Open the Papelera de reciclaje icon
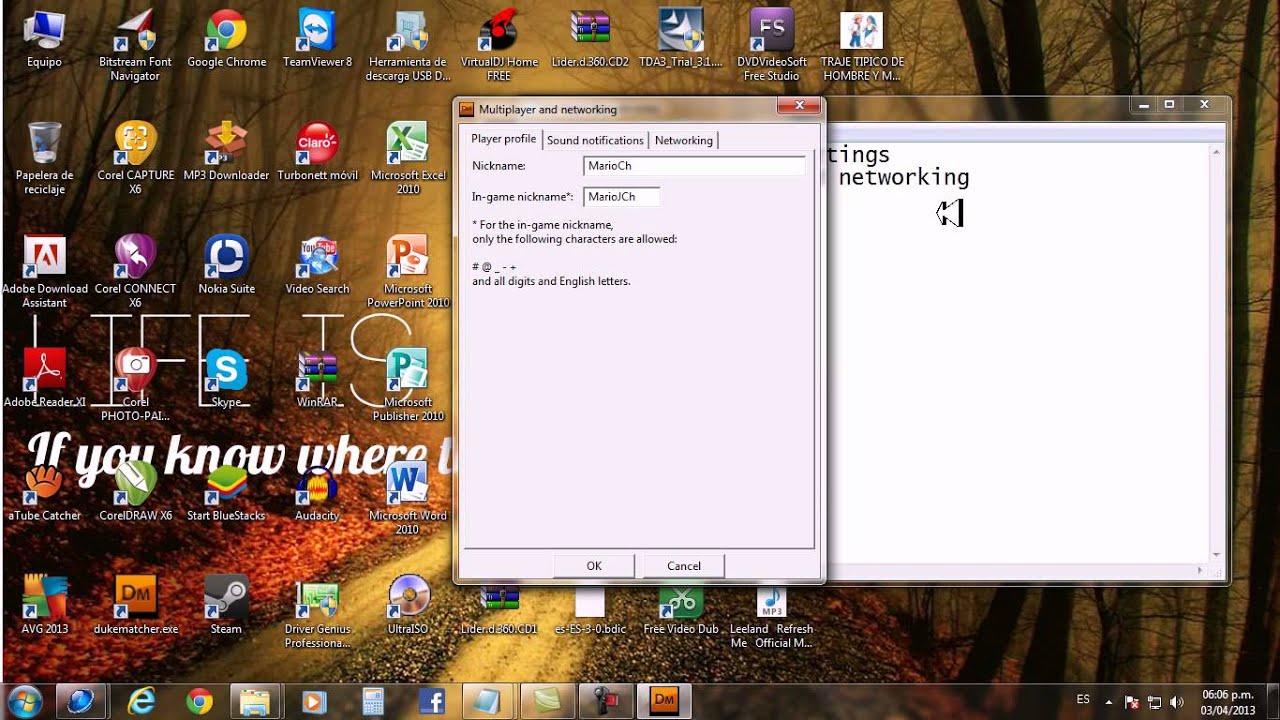 pyautogui.click(x=45, y=158)
